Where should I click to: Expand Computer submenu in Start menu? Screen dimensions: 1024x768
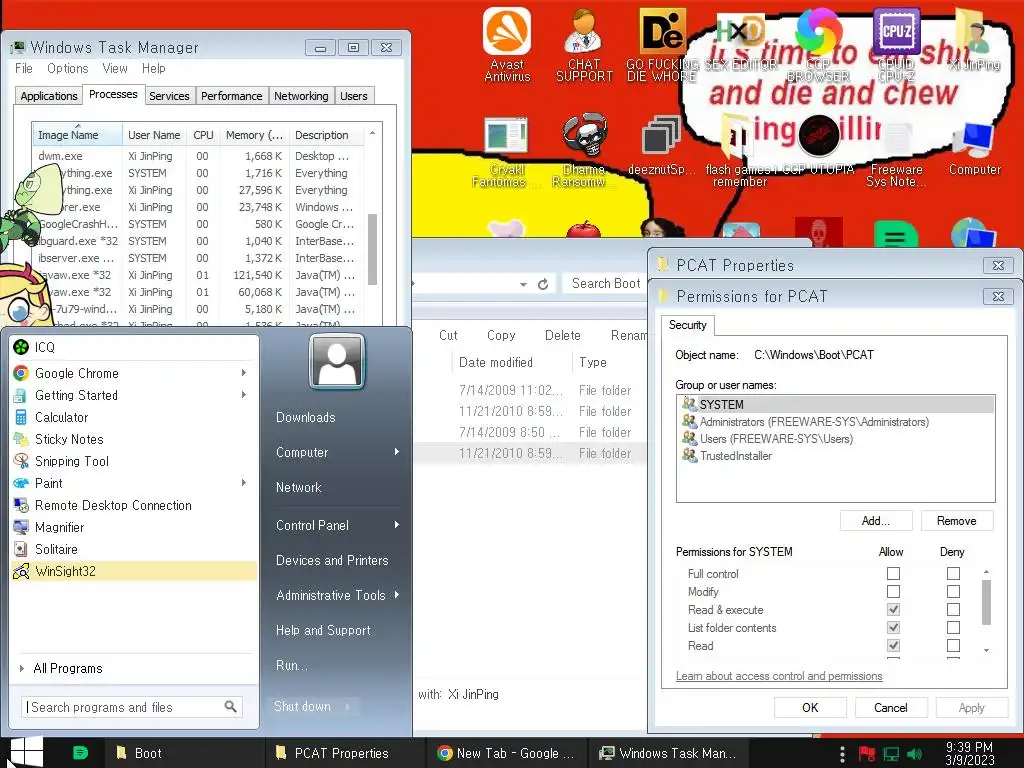[x=396, y=452]
